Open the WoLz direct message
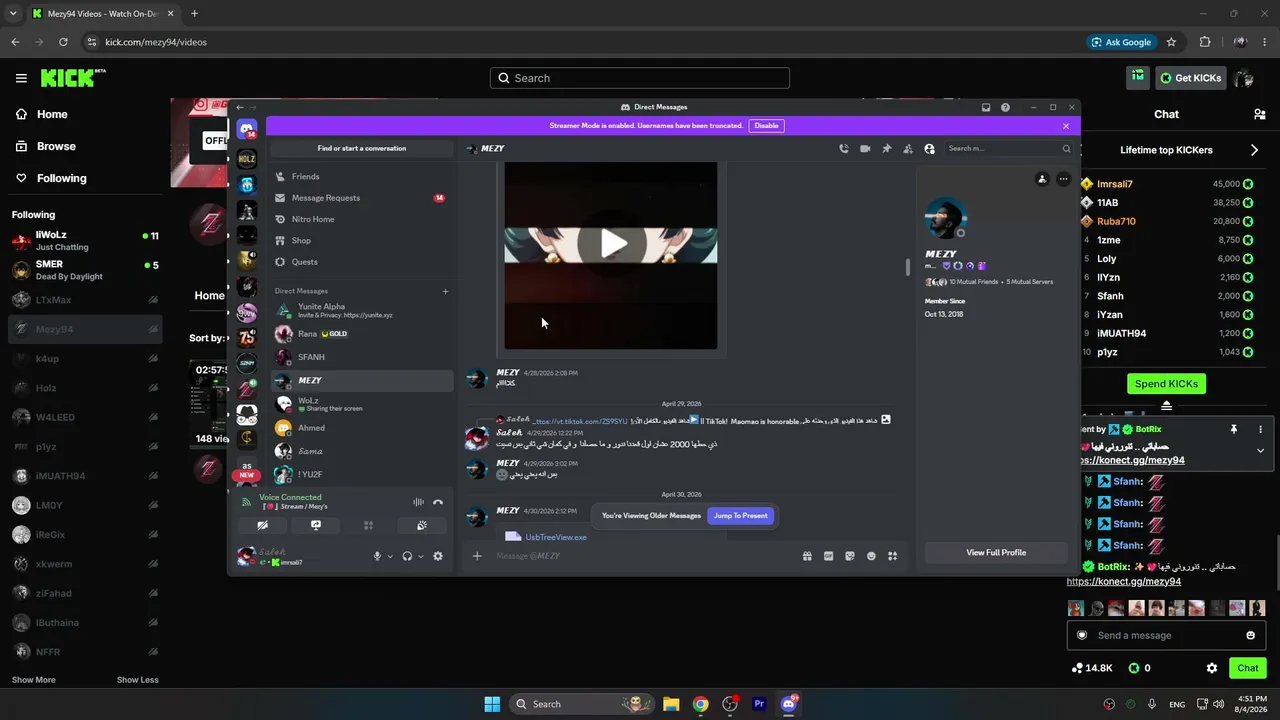Image resolution: width=1280 pixels, height=720 pixels. point(360,404)
